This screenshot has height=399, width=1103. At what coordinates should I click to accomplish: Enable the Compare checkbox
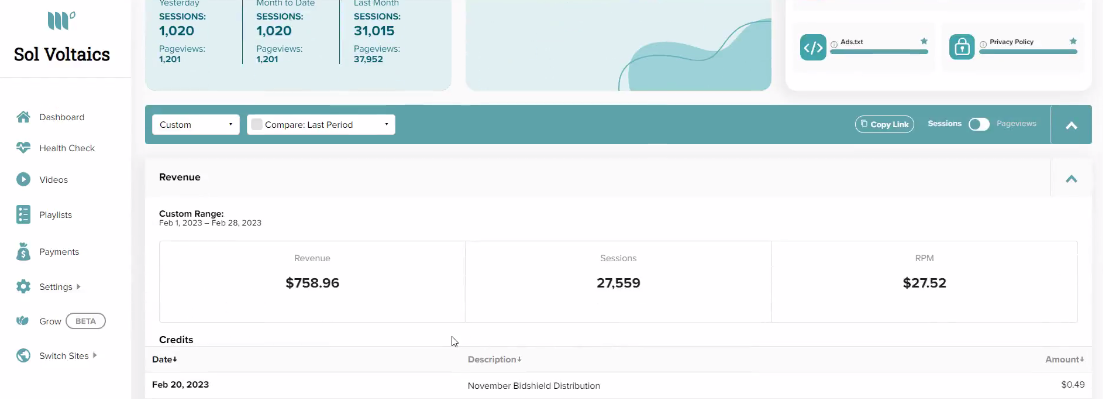click(x=257, y=125)
